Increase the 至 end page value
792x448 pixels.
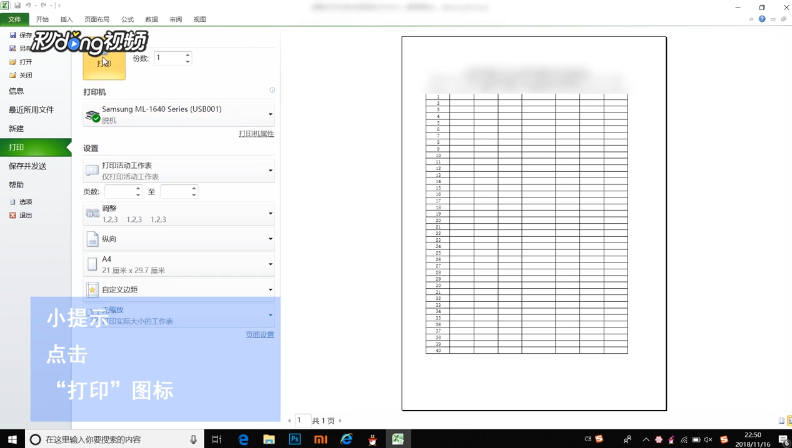tap(194, 189)
